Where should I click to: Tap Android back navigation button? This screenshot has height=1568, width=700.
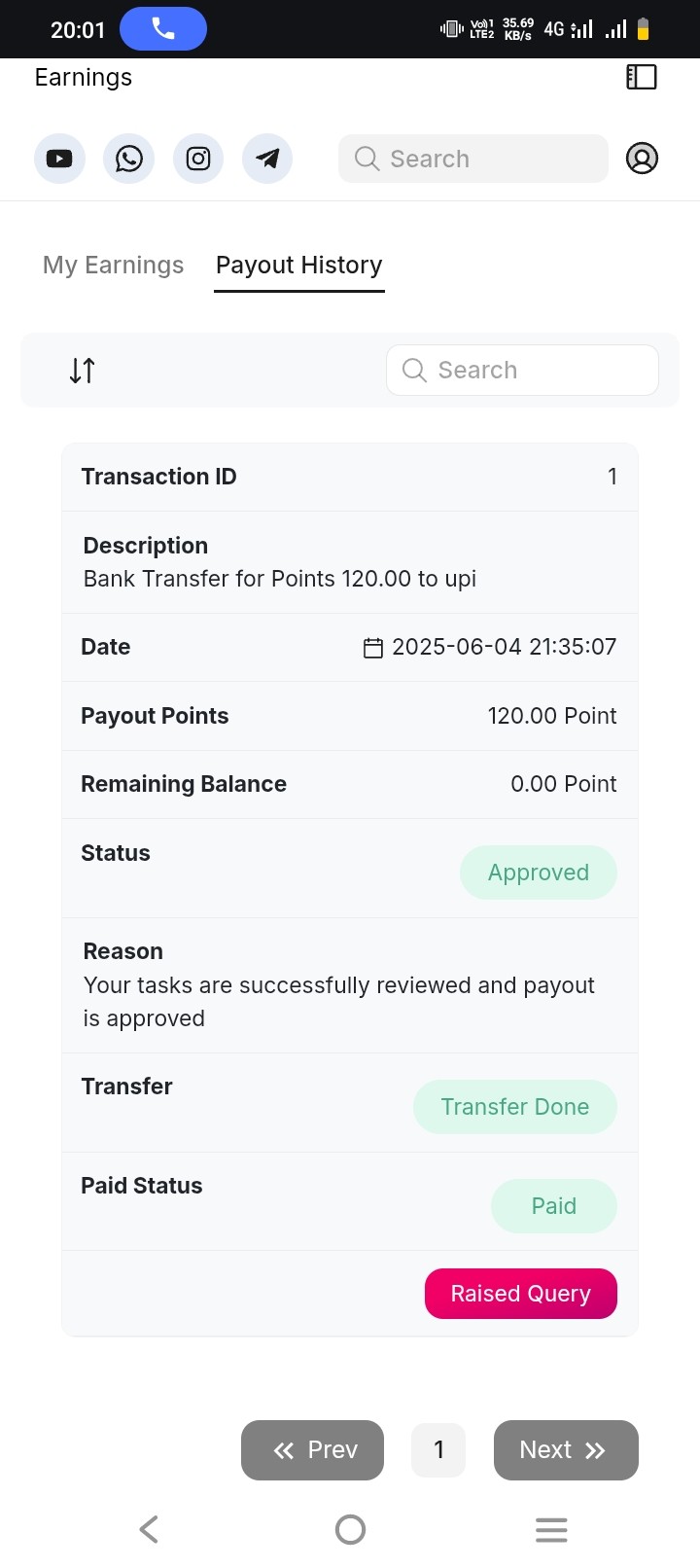tap(149, 1529)
